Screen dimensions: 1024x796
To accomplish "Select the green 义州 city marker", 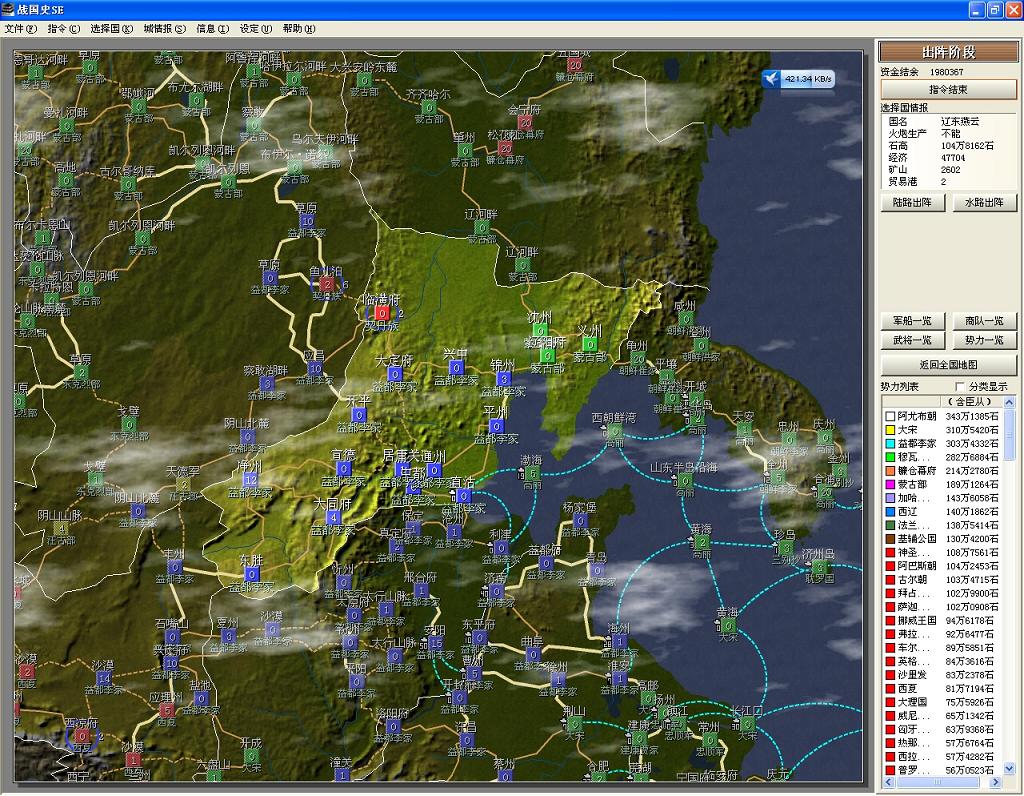I will (590, 345).
